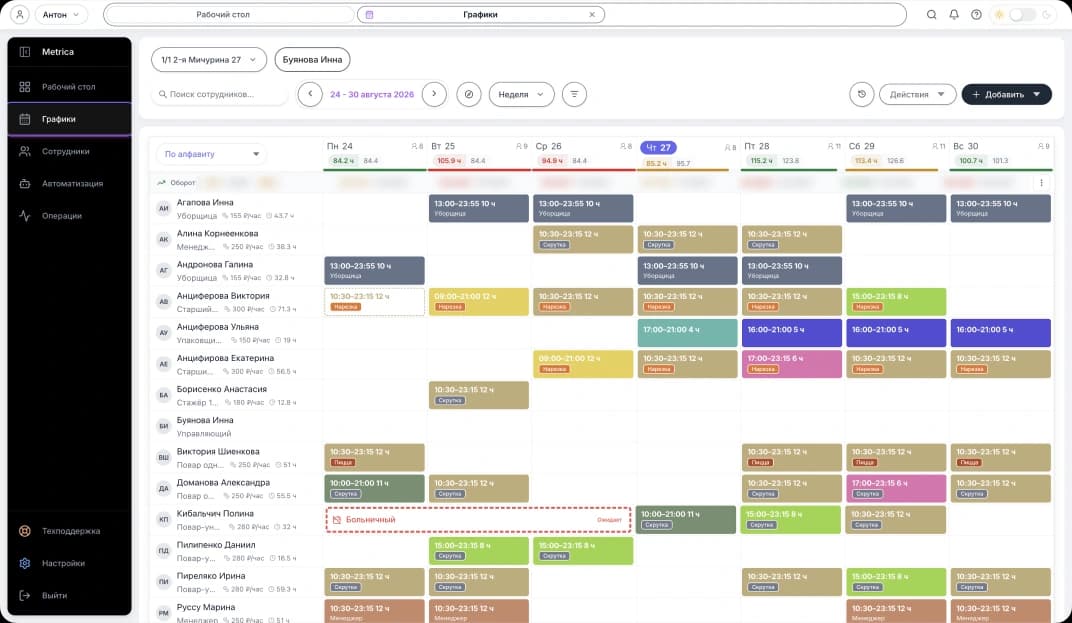This screenshot has width=1072, height=623.
Task: Collapse the sidebar using the Metrica panel icon
Action: pos(25,52)
